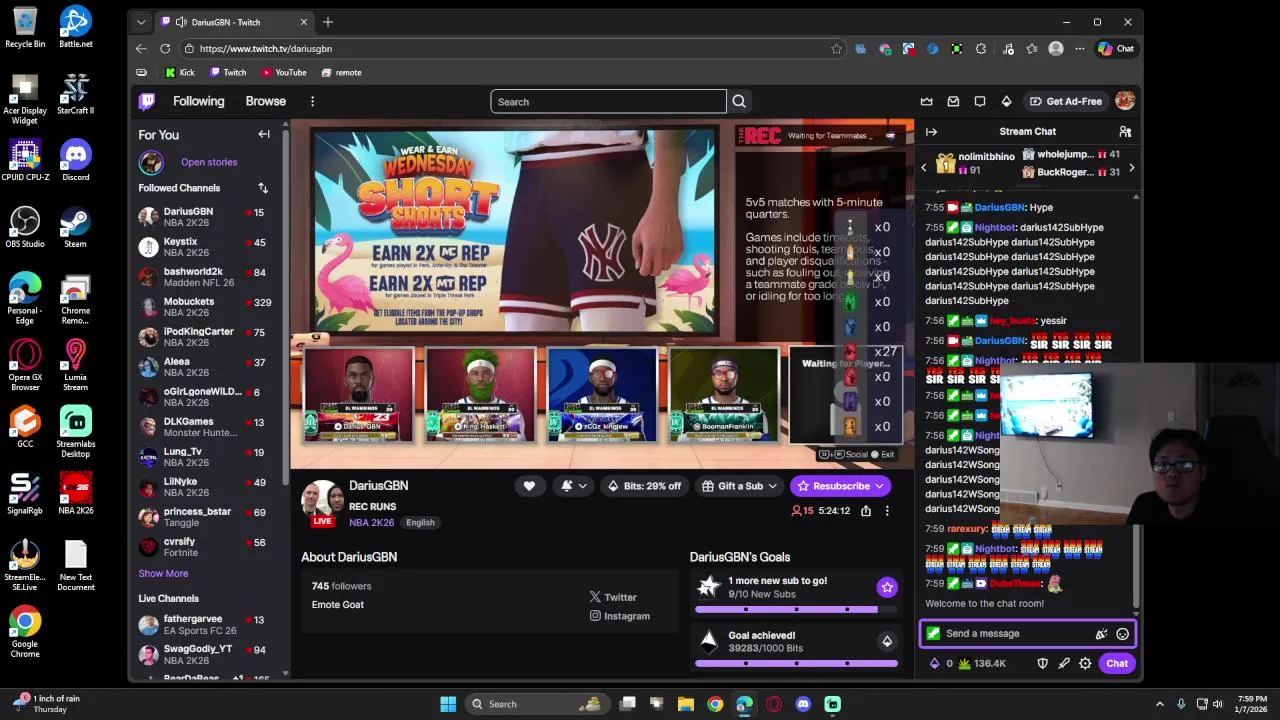Switch to DariusGBN - Twitch browser tab
The width and height of the screenshot is (1280, 720).
[x=235, y=22]
